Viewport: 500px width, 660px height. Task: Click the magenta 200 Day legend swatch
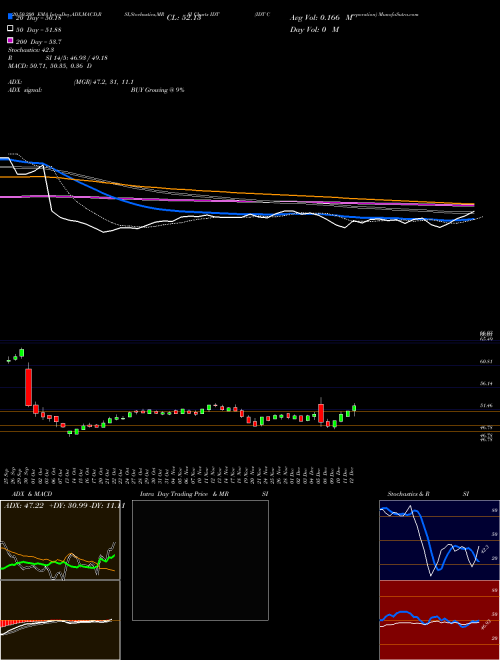point(10,40)
